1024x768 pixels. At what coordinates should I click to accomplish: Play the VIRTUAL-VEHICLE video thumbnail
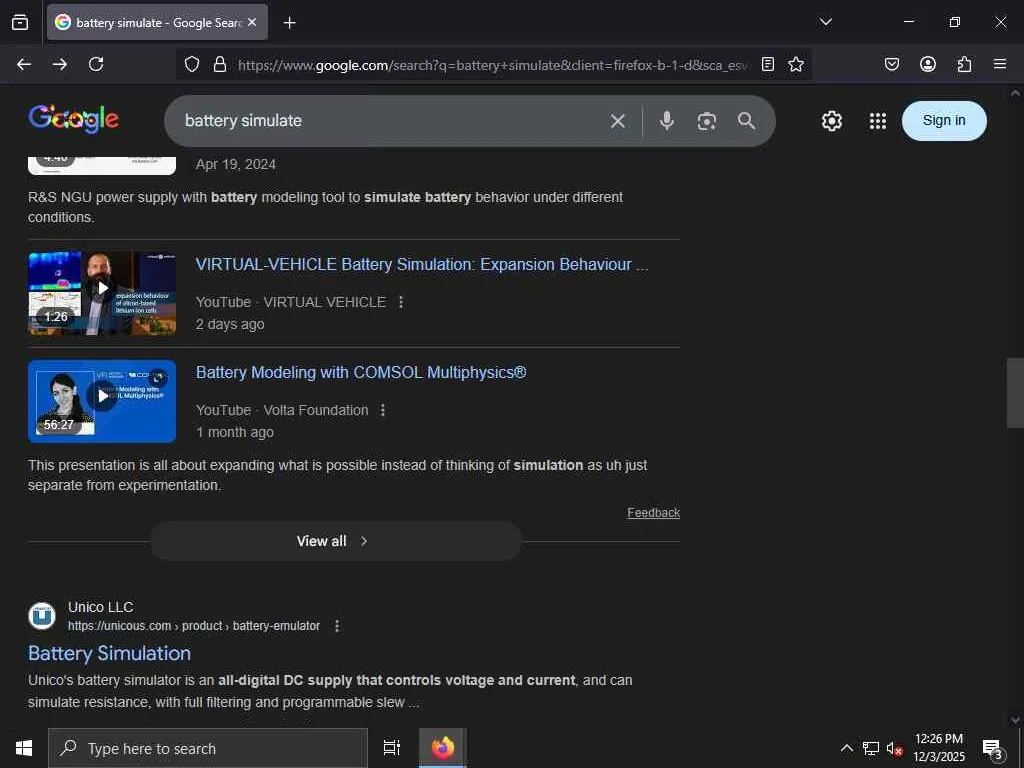tap(102, 293)
